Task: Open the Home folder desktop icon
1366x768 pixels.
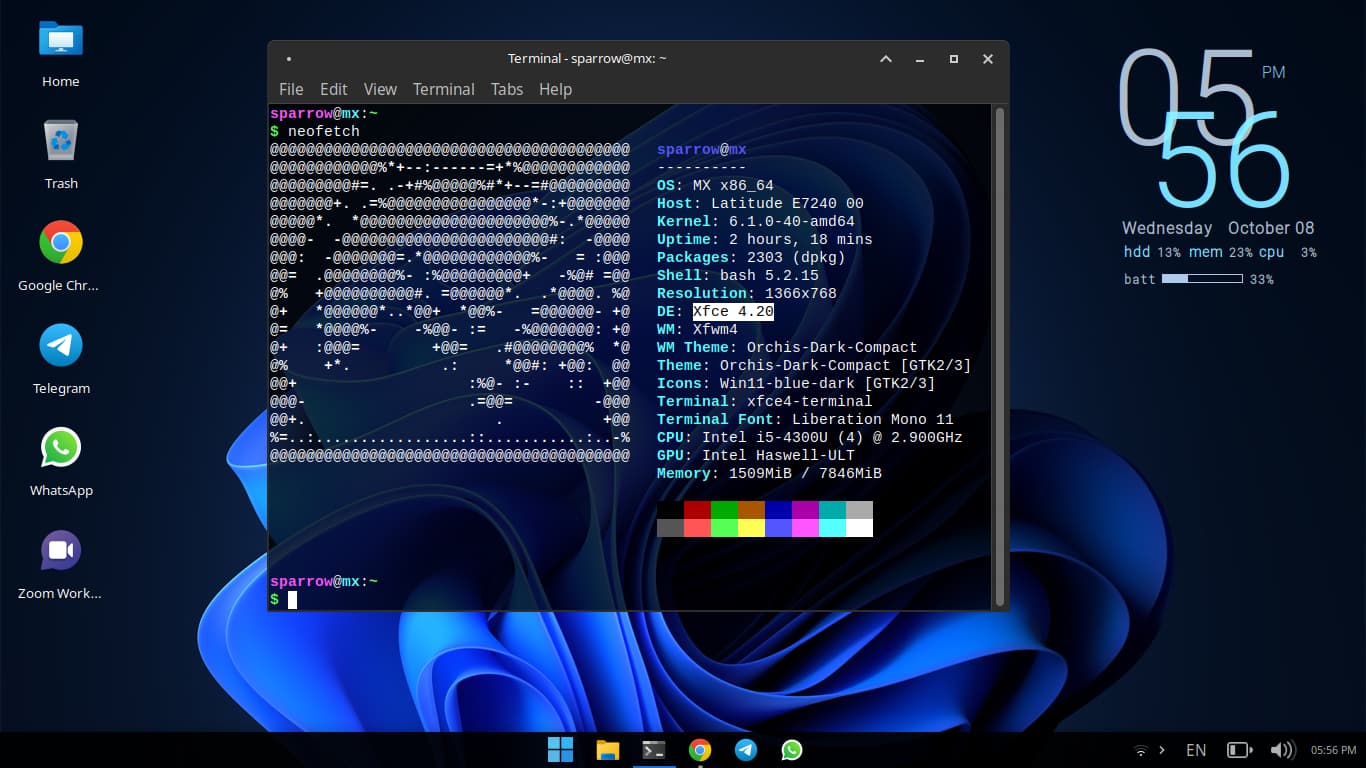Action: [61, 40]
